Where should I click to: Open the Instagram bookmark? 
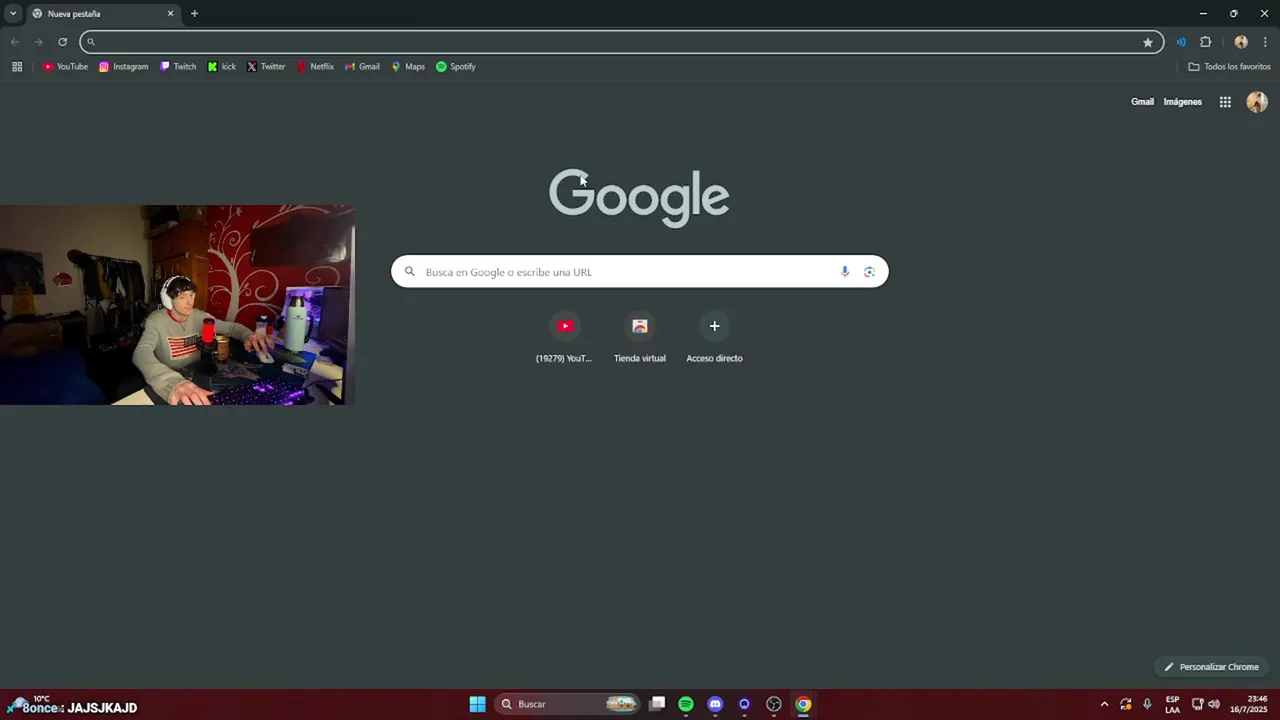(x=123, y=67)
